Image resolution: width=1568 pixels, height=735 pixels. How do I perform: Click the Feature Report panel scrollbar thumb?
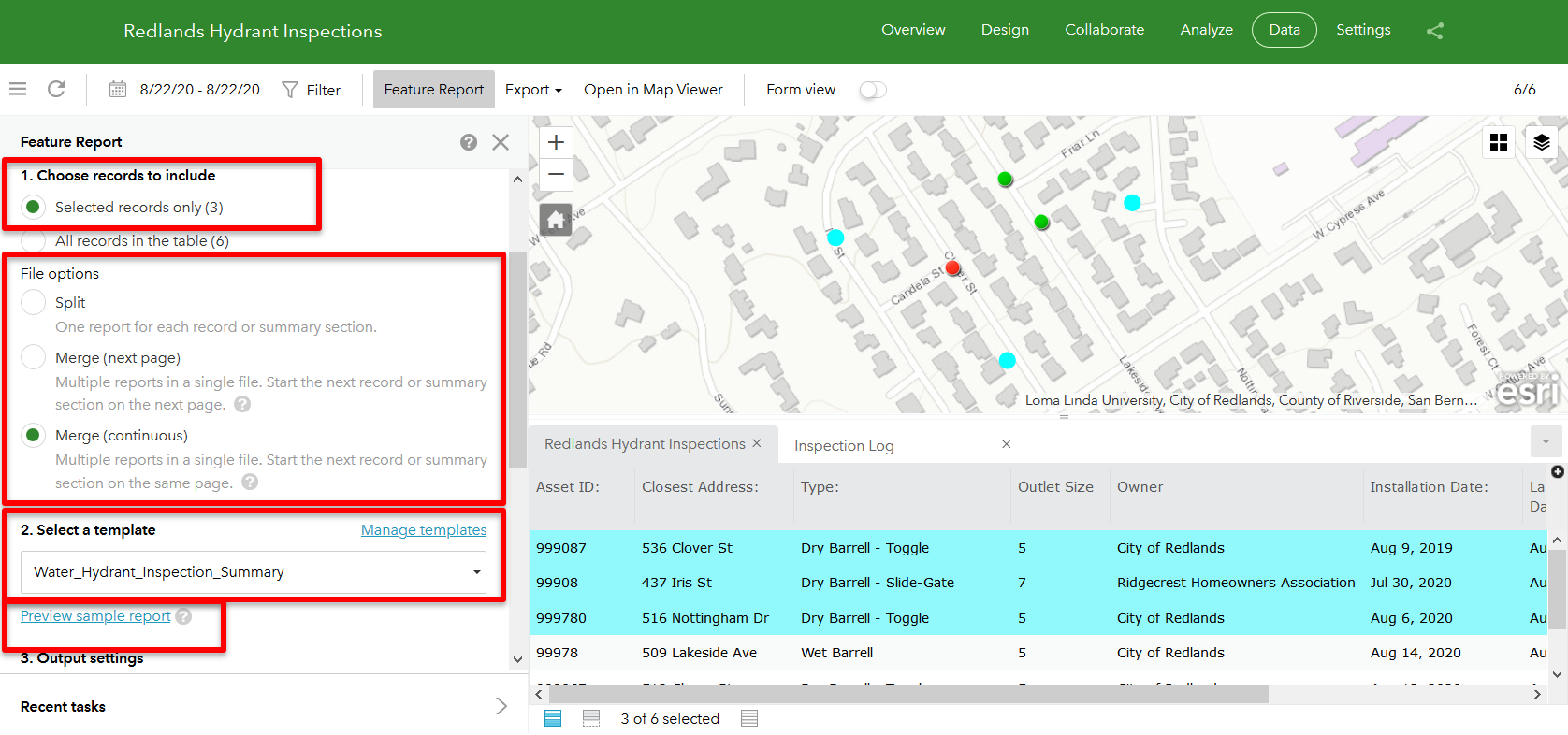(x=518, y=360)
